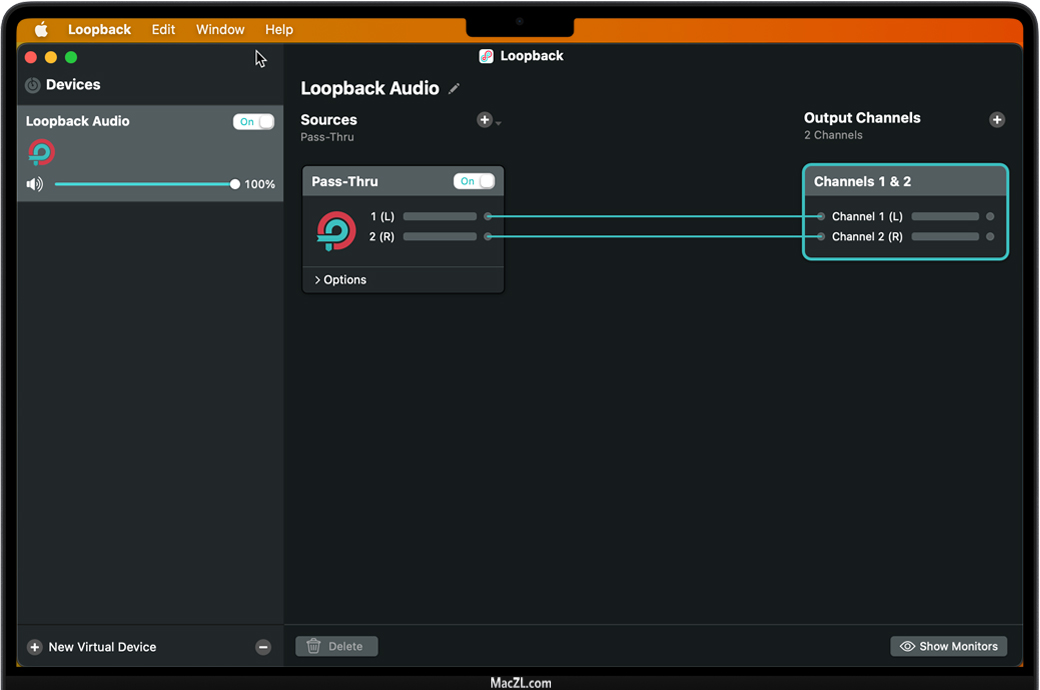Click the pencil icon to rename Loopback Audio
This screenshot has height=690, width=1040.
click(454, 89)
